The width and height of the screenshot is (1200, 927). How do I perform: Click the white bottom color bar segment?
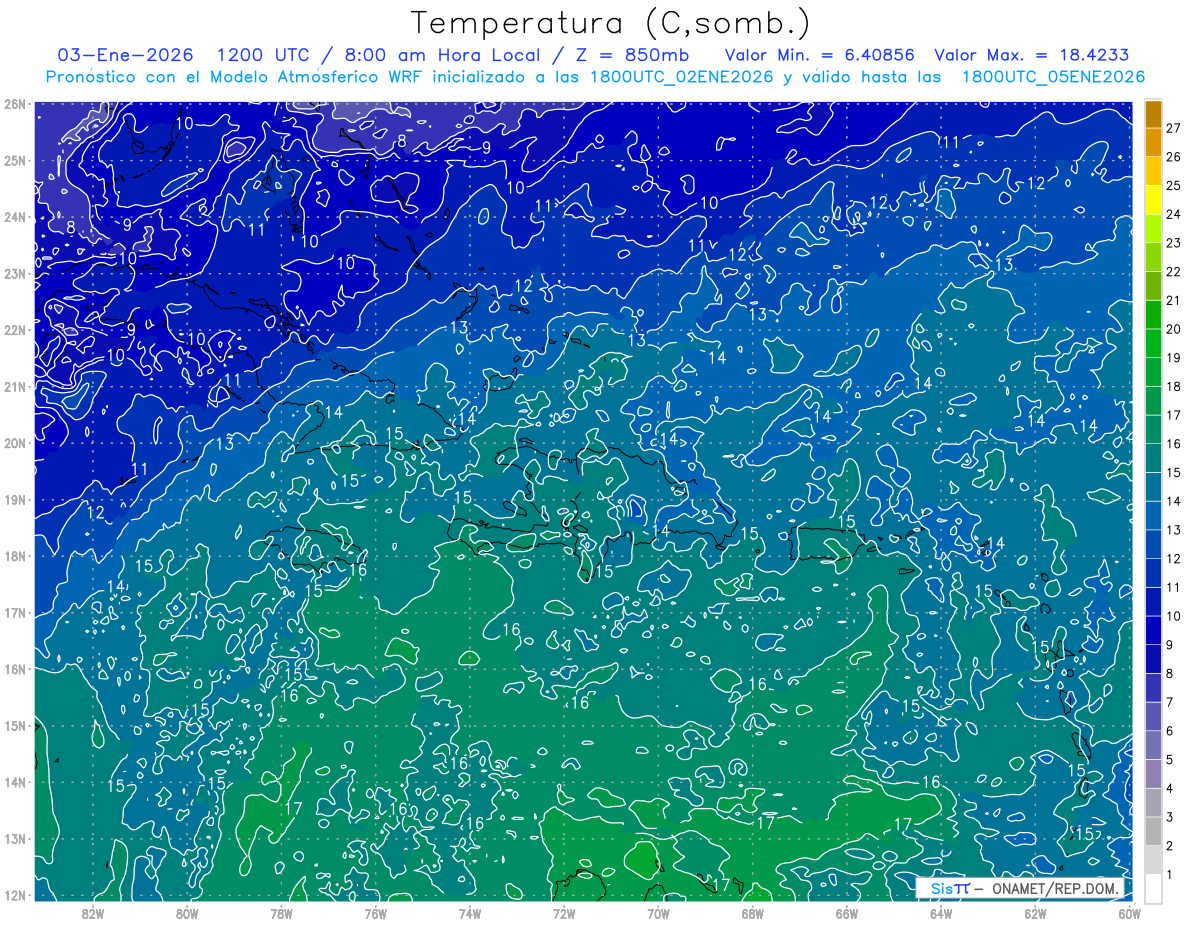(x=1154, y=888)
